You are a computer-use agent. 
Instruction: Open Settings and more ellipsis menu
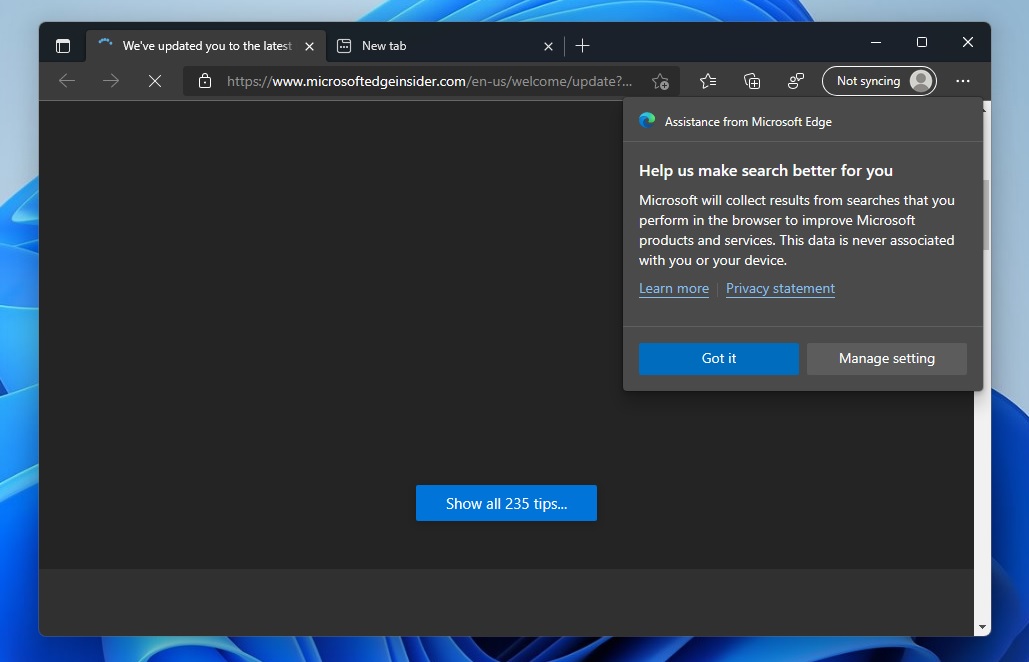tap(963, 81)
